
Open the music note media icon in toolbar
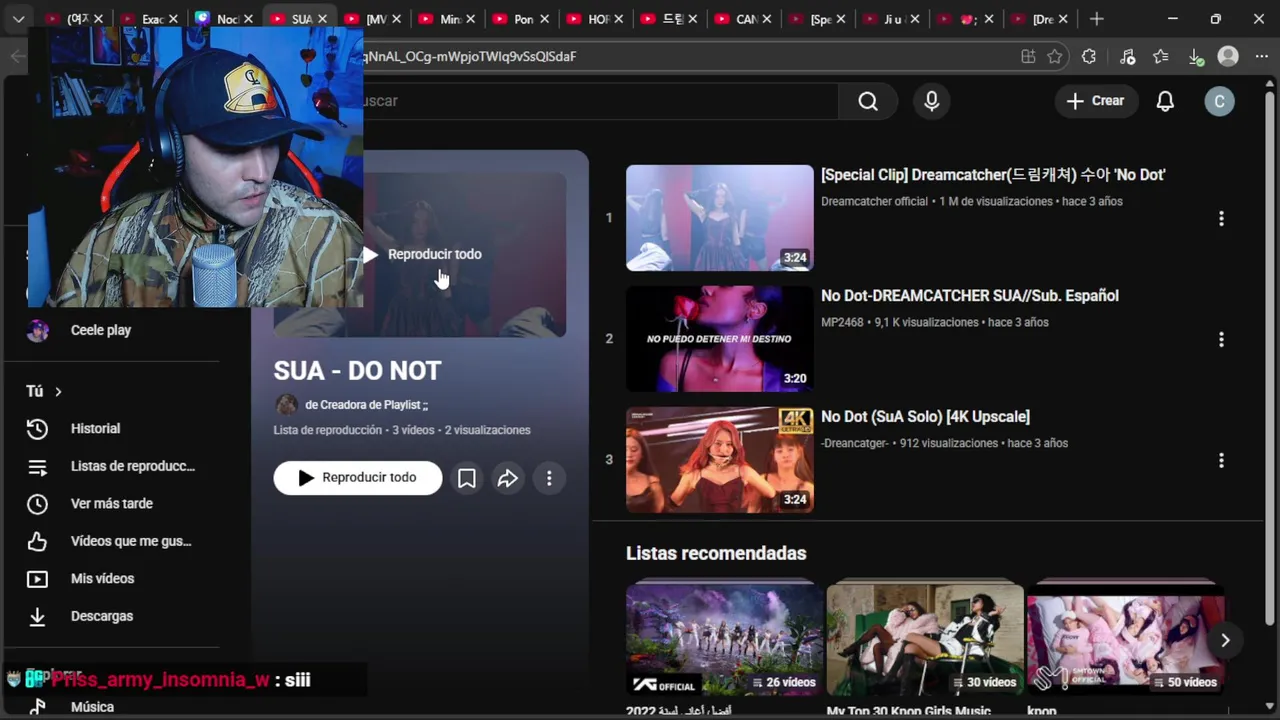tap(1127, 57)
